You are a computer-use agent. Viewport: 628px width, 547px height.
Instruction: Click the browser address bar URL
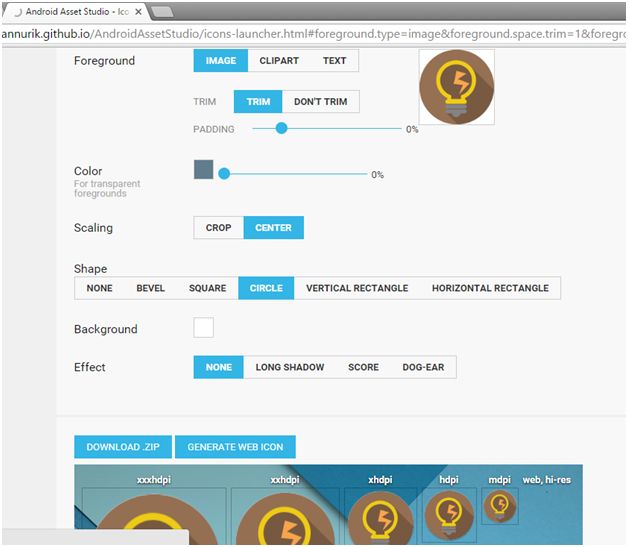[x=313, y=34]
